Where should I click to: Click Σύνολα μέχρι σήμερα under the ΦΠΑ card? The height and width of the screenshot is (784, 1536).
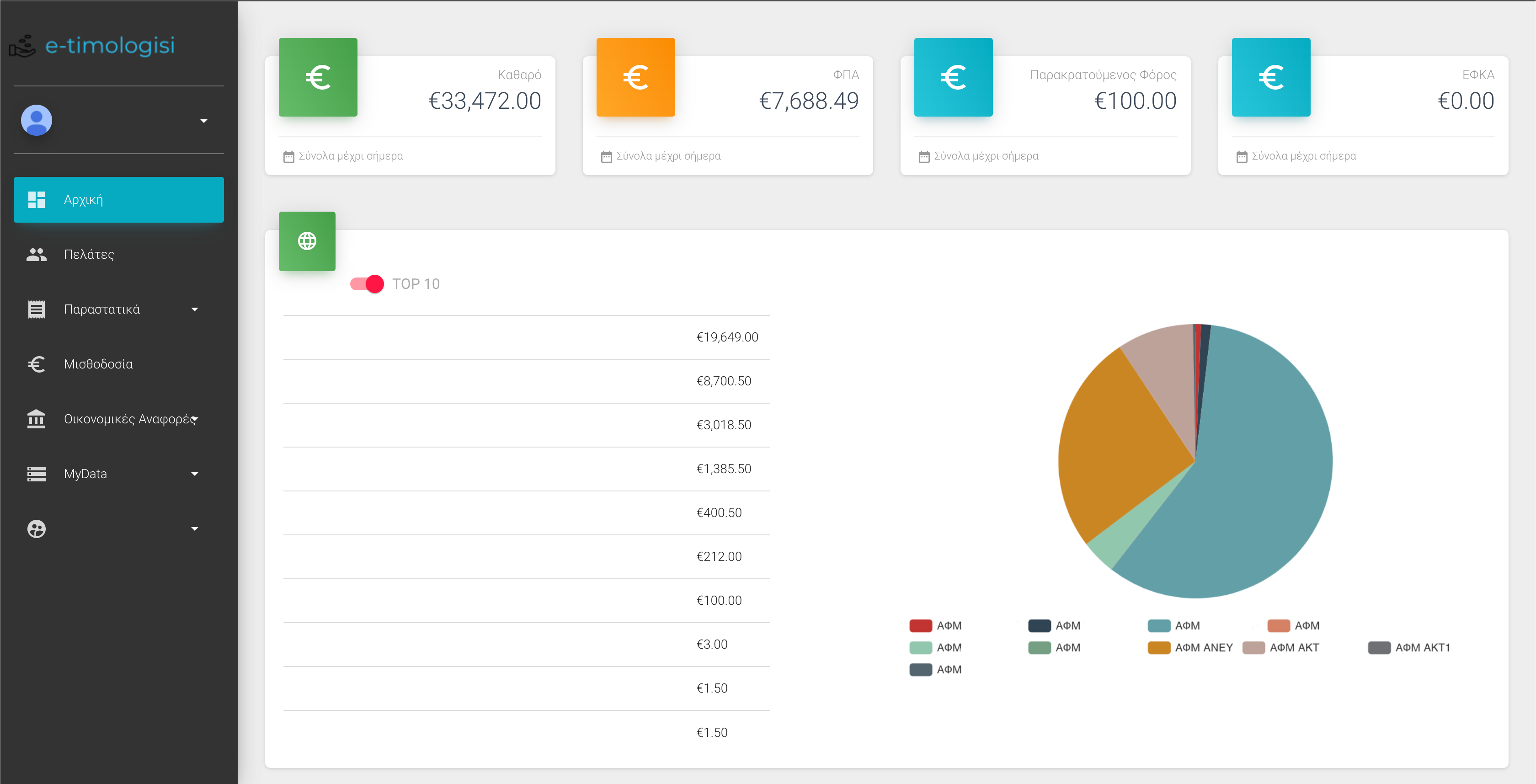(668, 156)
